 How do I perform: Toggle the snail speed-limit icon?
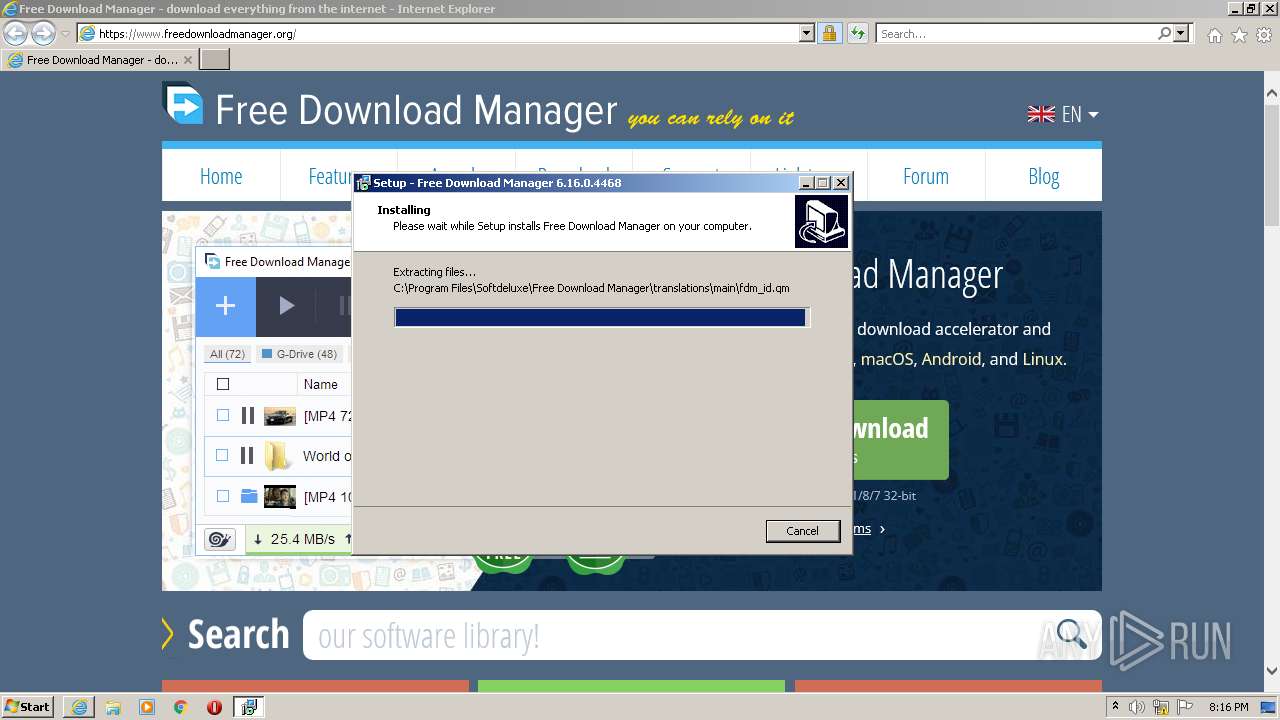tap(219, 539)
